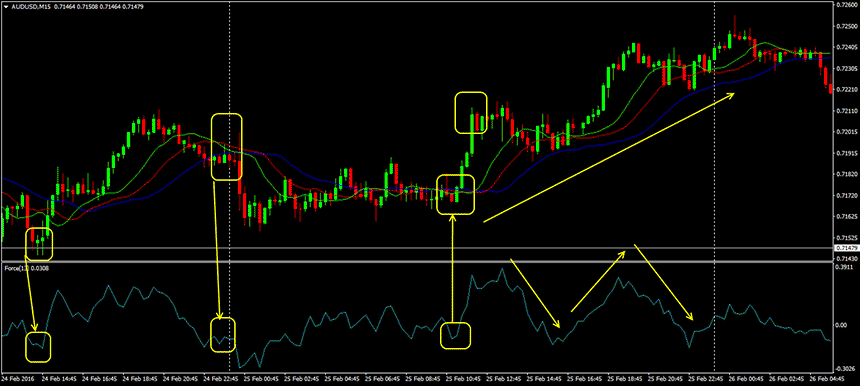This screenshot has width=860, height=386.
Task: Click the second yellow box on Force index
Action: tap(223, 335)
